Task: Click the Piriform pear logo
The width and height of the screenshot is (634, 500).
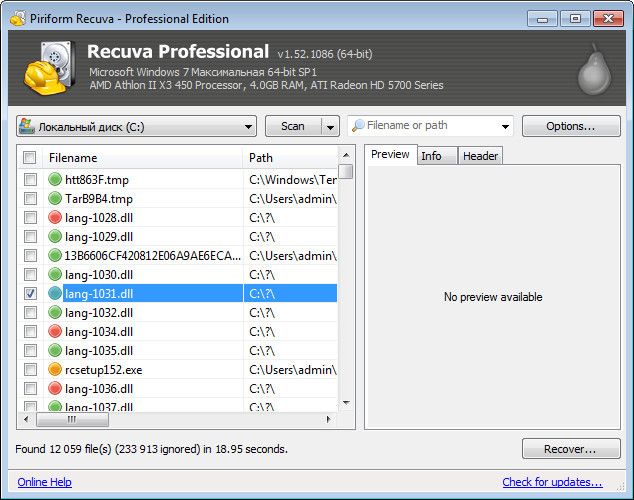Action: (x=594, y=69)
